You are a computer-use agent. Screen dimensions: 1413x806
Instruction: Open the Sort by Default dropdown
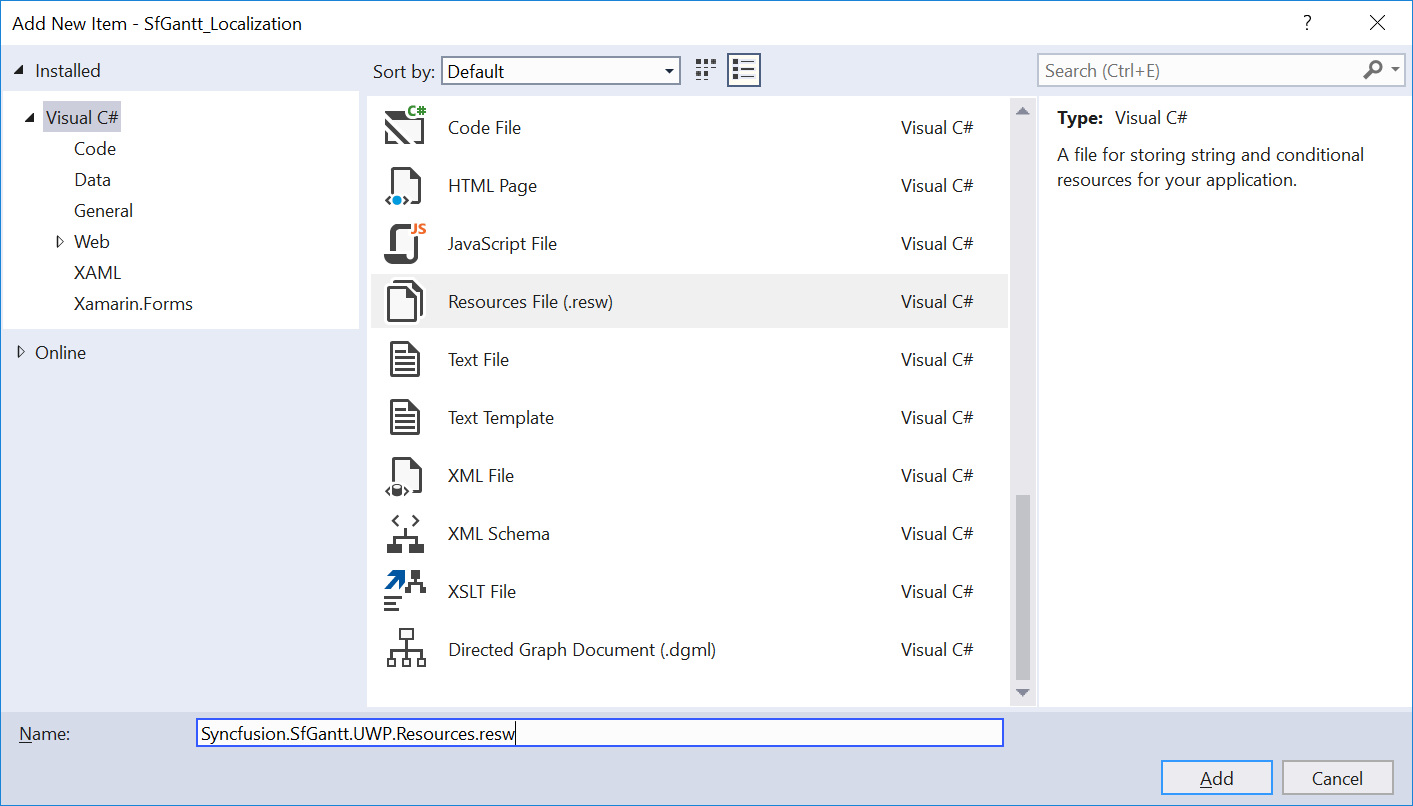pyautogui.click(x=561, y=71)
